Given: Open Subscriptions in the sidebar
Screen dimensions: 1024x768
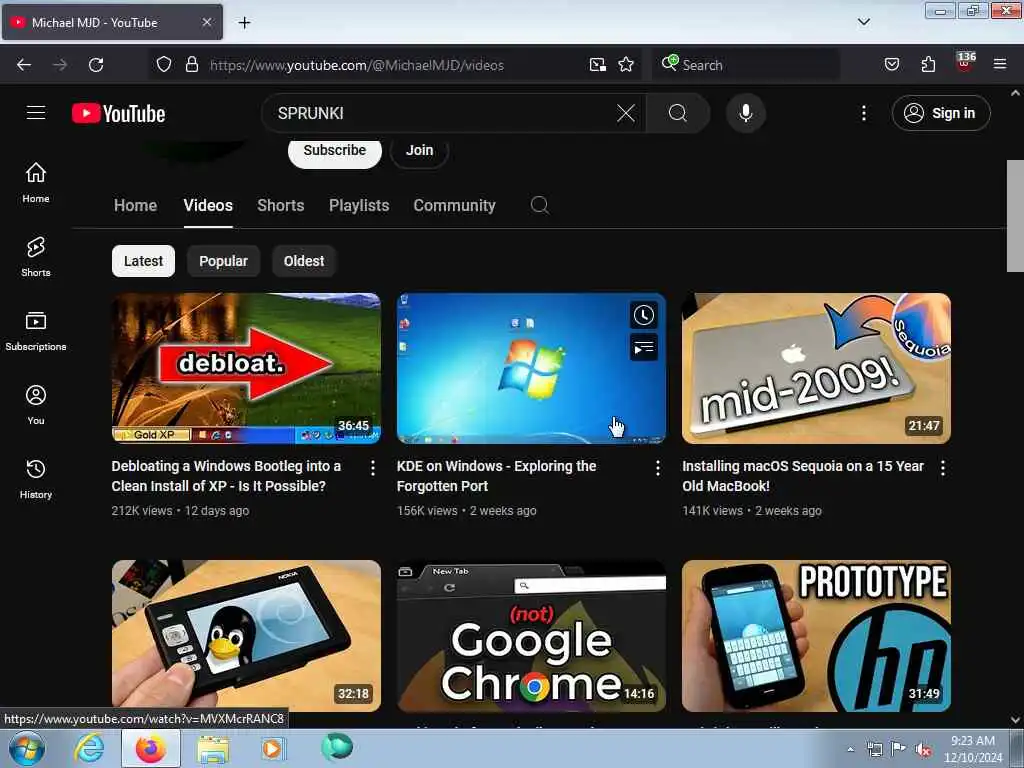Looking at the screenshot, I should coord(36,331).
